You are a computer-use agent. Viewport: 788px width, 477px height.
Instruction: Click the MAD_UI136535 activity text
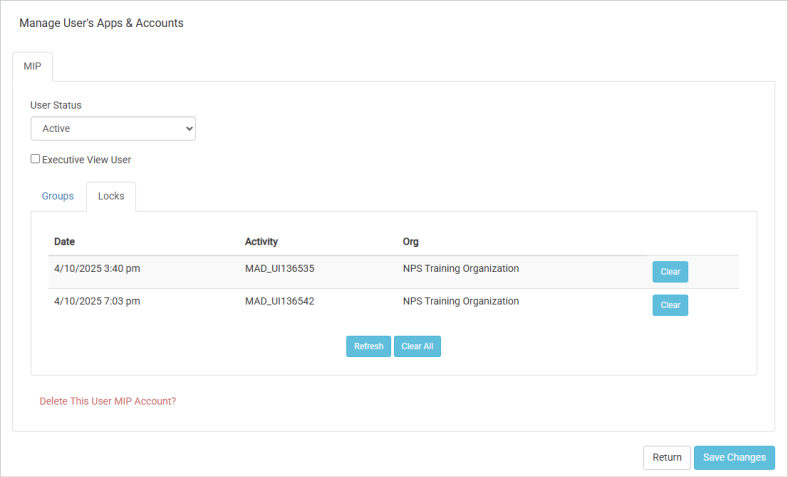point(279,268)
